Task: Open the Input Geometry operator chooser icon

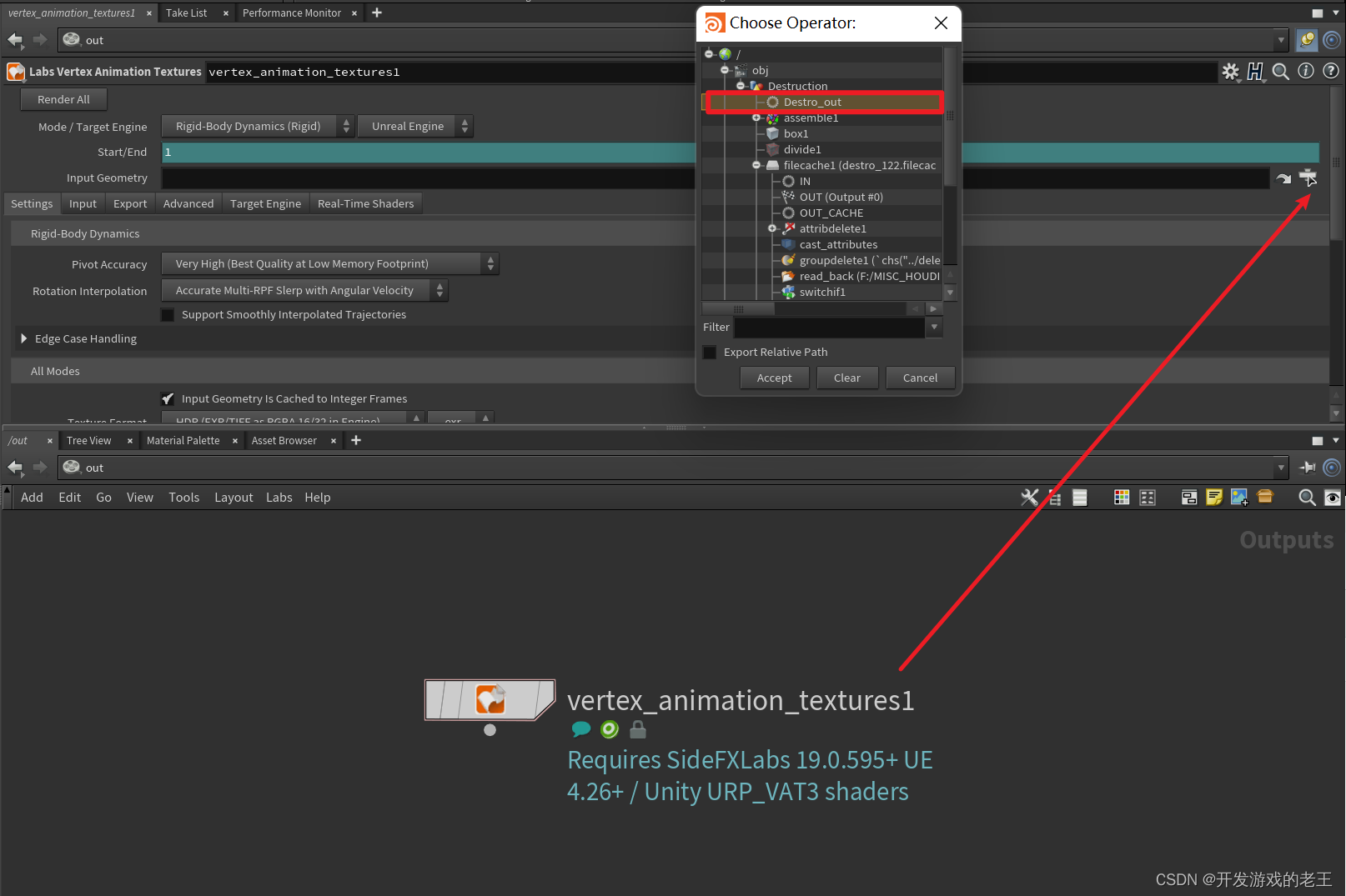Action: pos(1308,177)
